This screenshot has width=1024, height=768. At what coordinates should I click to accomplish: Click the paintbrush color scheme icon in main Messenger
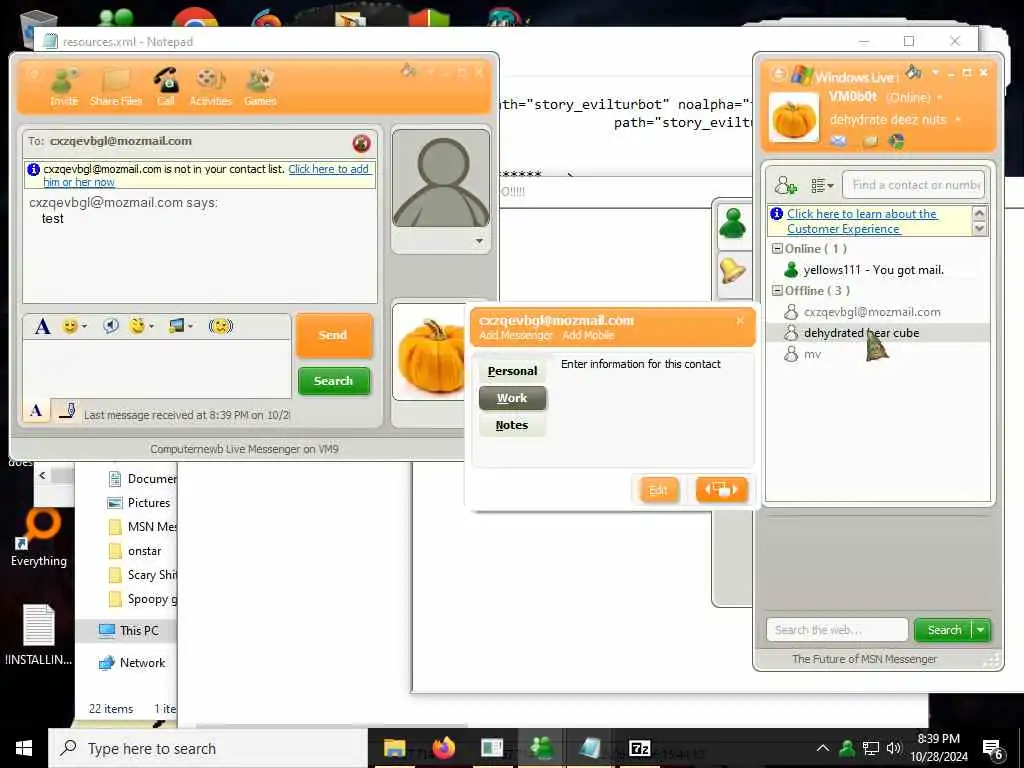(914, 71)
